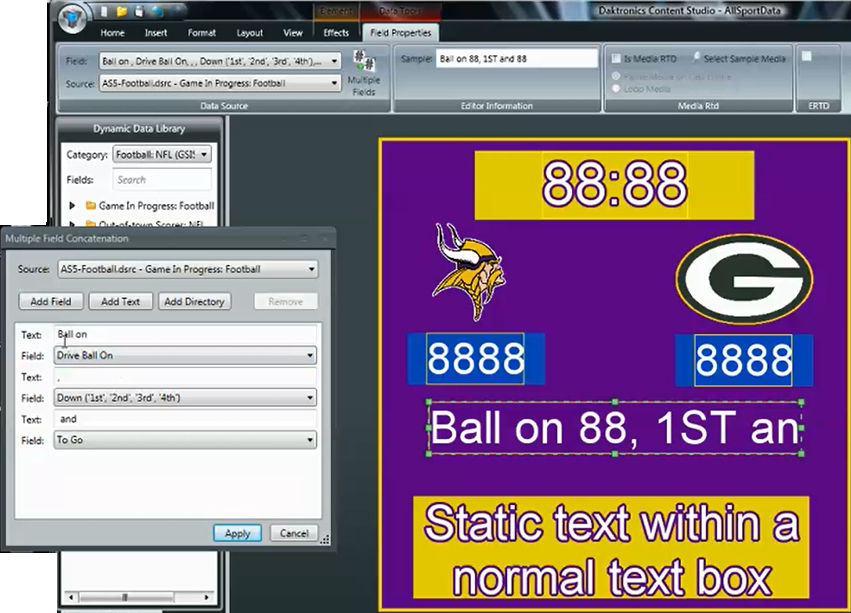This screenshot has height=613, width=851.
Task: Open the To Go field dropdown
Action: coord(311,440)
